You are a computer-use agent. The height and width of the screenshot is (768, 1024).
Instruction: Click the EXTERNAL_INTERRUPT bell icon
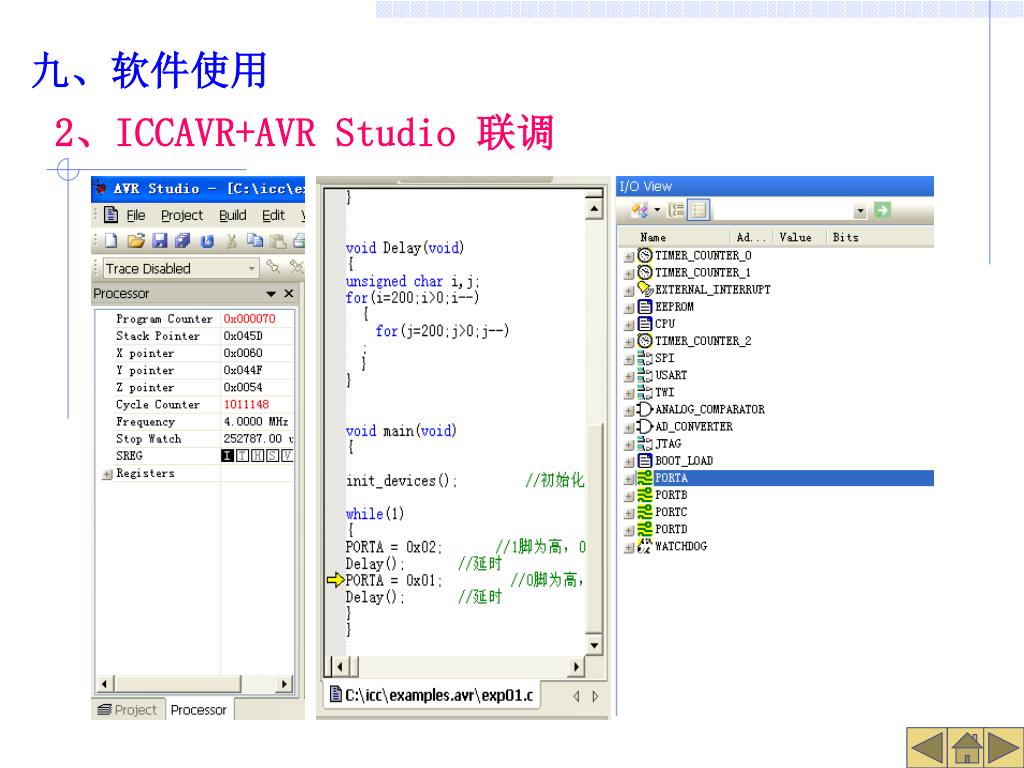click(x=645, y=289)
